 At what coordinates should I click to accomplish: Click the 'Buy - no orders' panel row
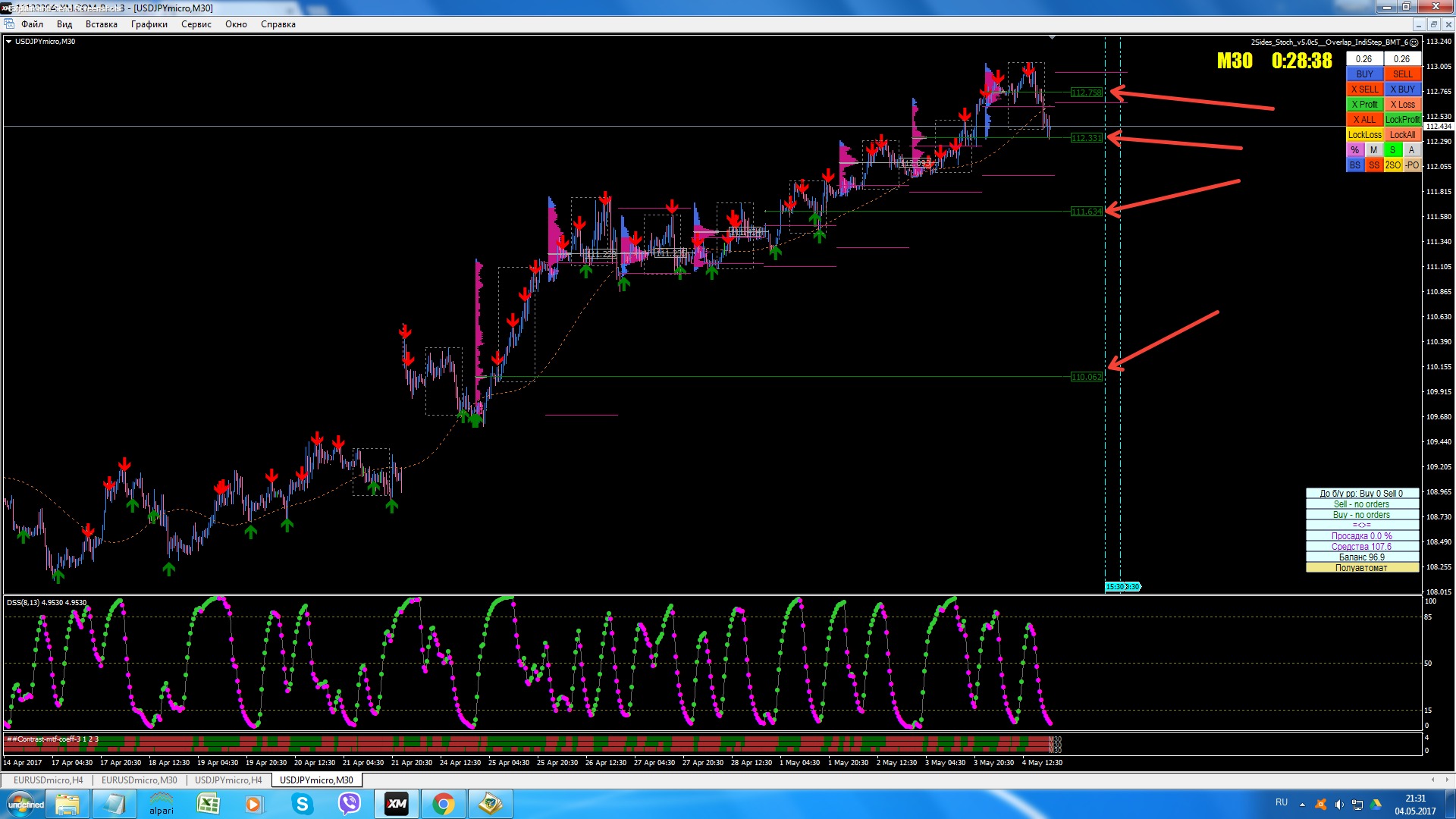[1362, 515]
